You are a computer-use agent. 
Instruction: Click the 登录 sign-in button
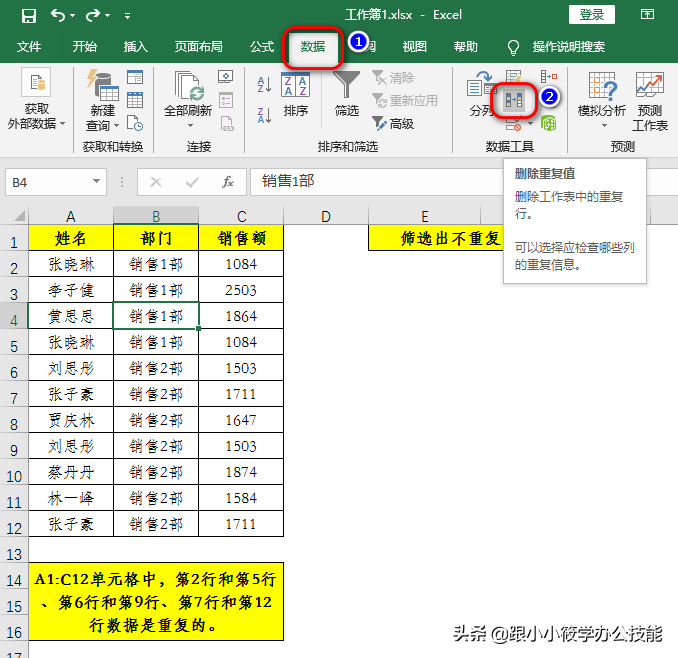tap(592, 15)
